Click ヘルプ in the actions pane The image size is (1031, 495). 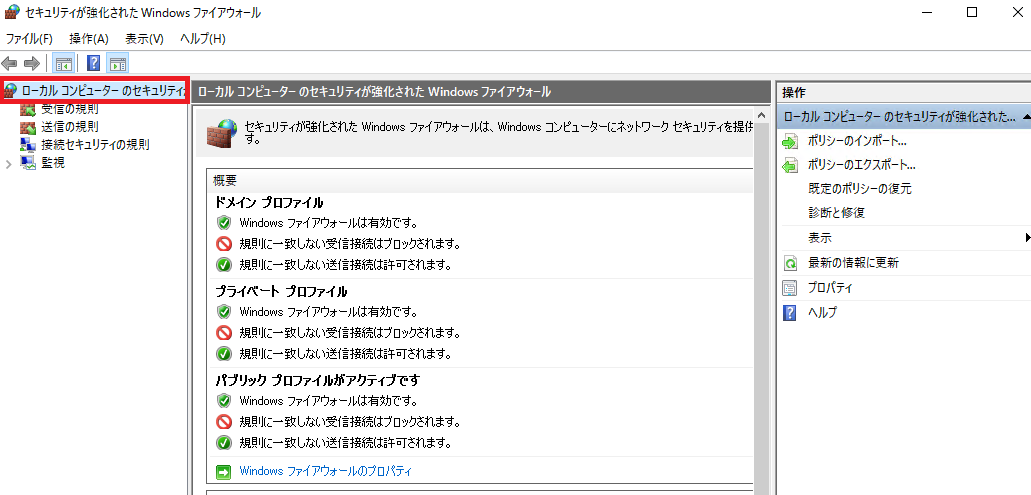pyautogui.click(x=822, y=313)
